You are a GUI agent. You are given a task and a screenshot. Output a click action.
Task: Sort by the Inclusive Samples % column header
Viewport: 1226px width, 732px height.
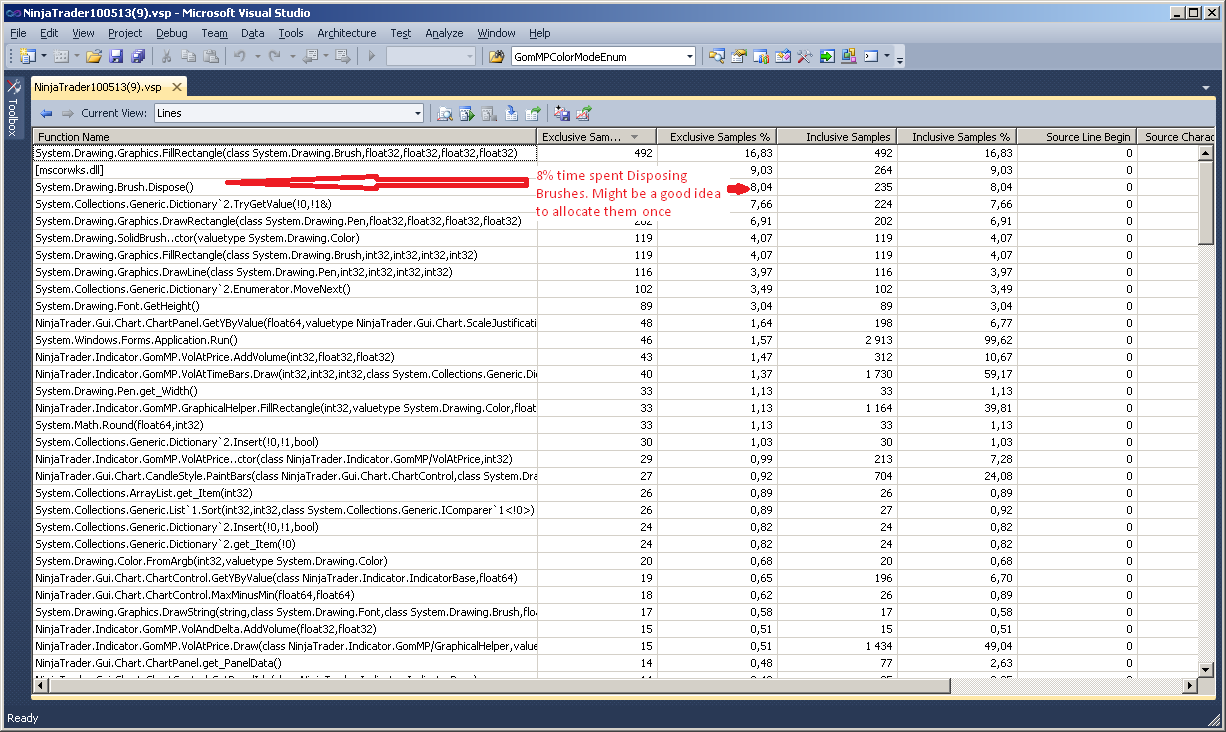[x=957, y=137]
